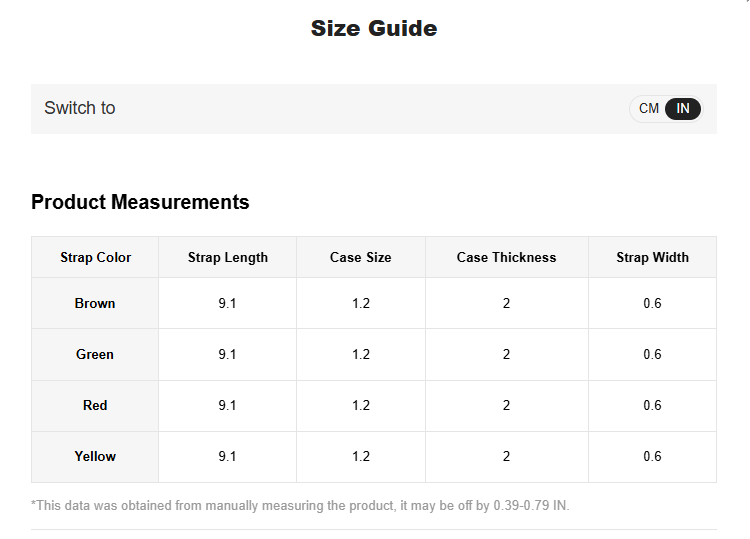Click the Green case size value 1.2
This screenshot has width=750, height=539.
point(361,354)
